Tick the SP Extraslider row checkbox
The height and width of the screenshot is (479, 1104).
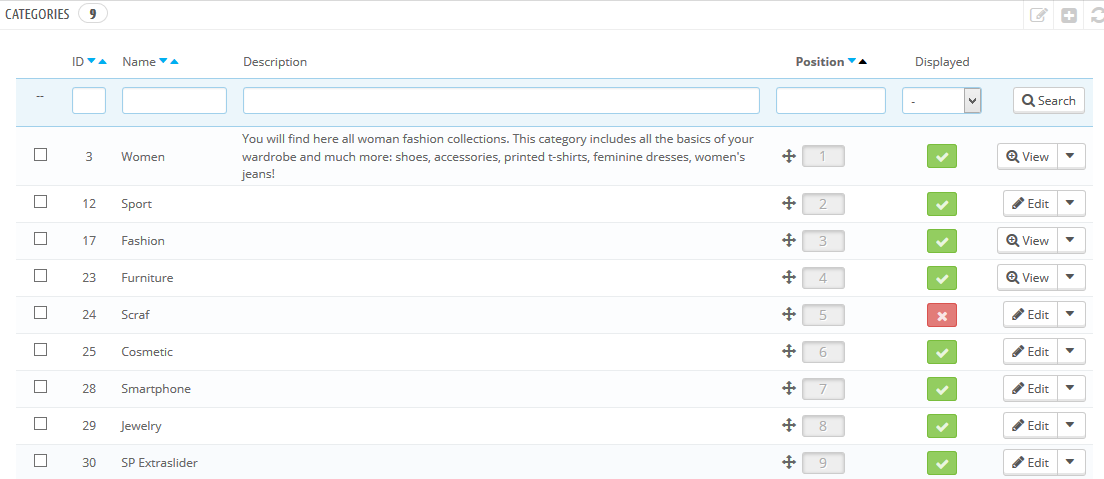41,461
